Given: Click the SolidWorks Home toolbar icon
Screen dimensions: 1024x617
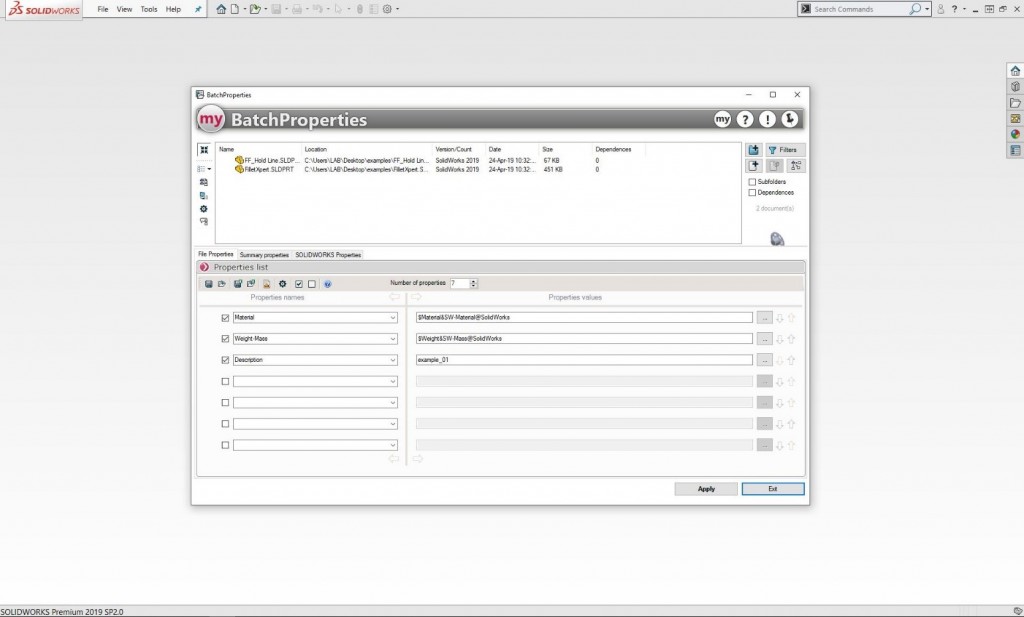Looking at the screenshot, I should [221, 9].
